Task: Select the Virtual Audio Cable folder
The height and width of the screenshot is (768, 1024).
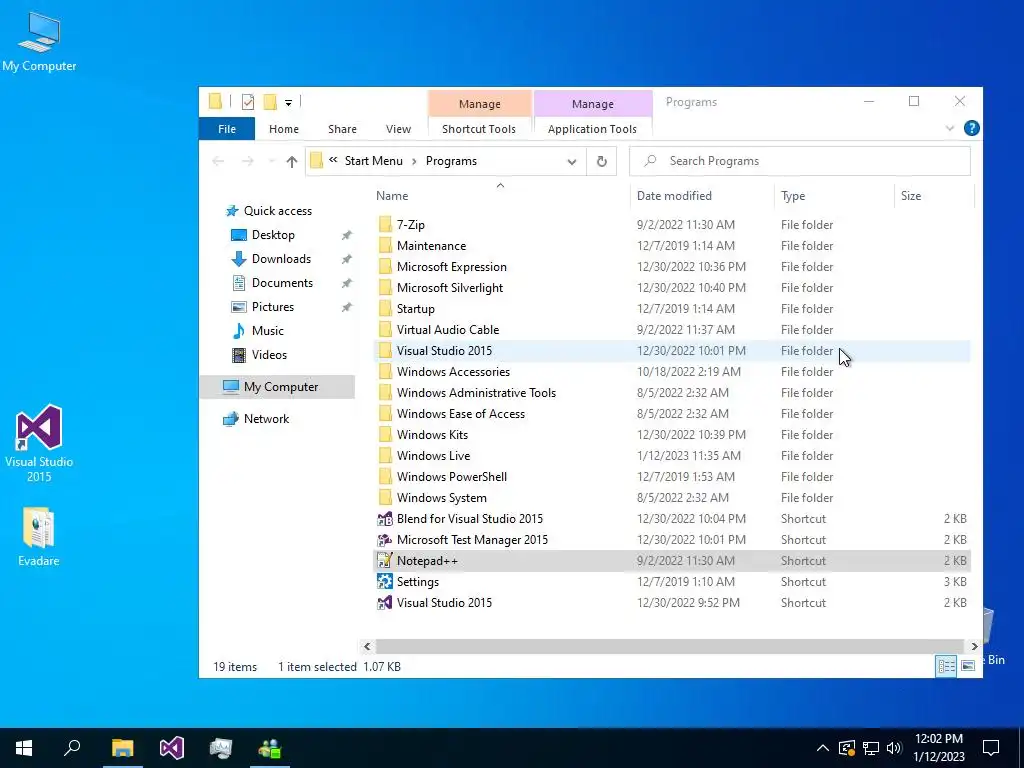Action: coord(671,330)
